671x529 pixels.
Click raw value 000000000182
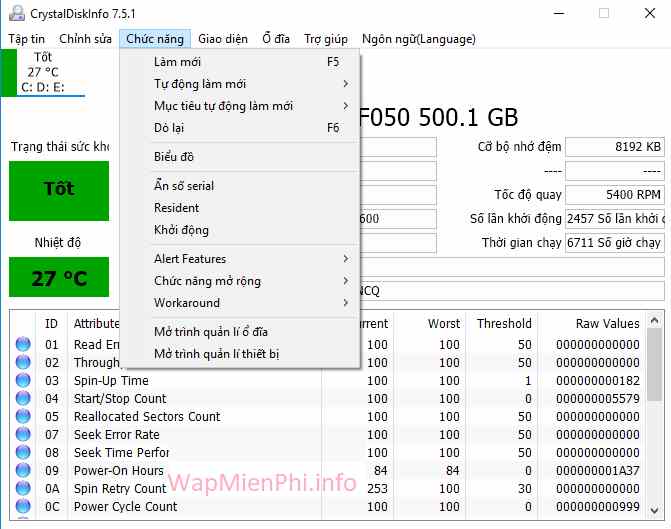[x=598, y=380]
